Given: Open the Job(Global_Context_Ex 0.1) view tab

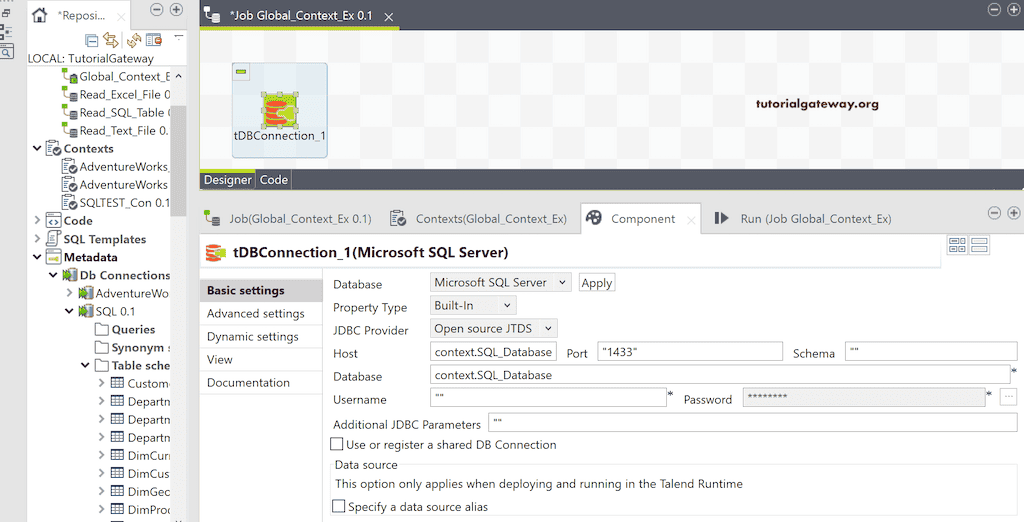Looking at the screenshot, I should click(x=288, y=219).
